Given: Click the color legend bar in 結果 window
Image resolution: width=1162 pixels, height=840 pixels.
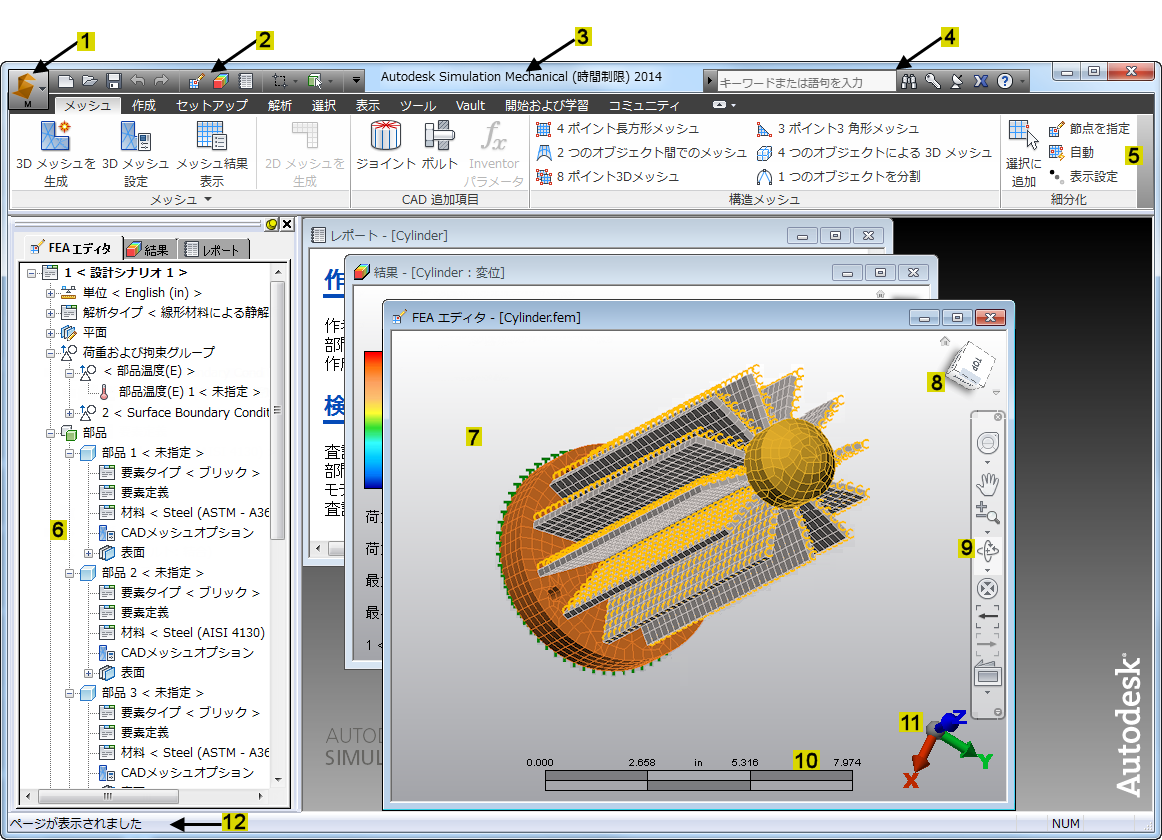Looking at the screenshot, I should (373, 420).
